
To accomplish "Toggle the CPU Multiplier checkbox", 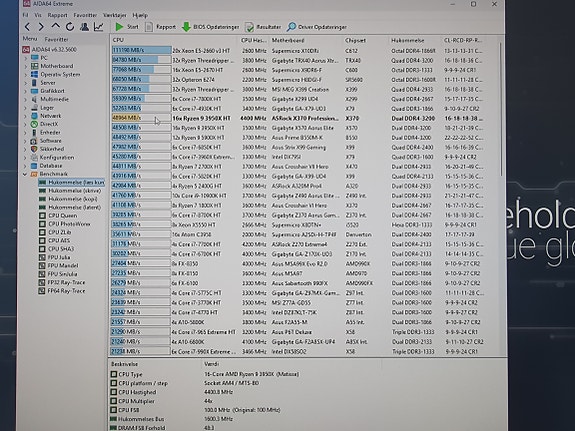I will click(x=114, y=401).
